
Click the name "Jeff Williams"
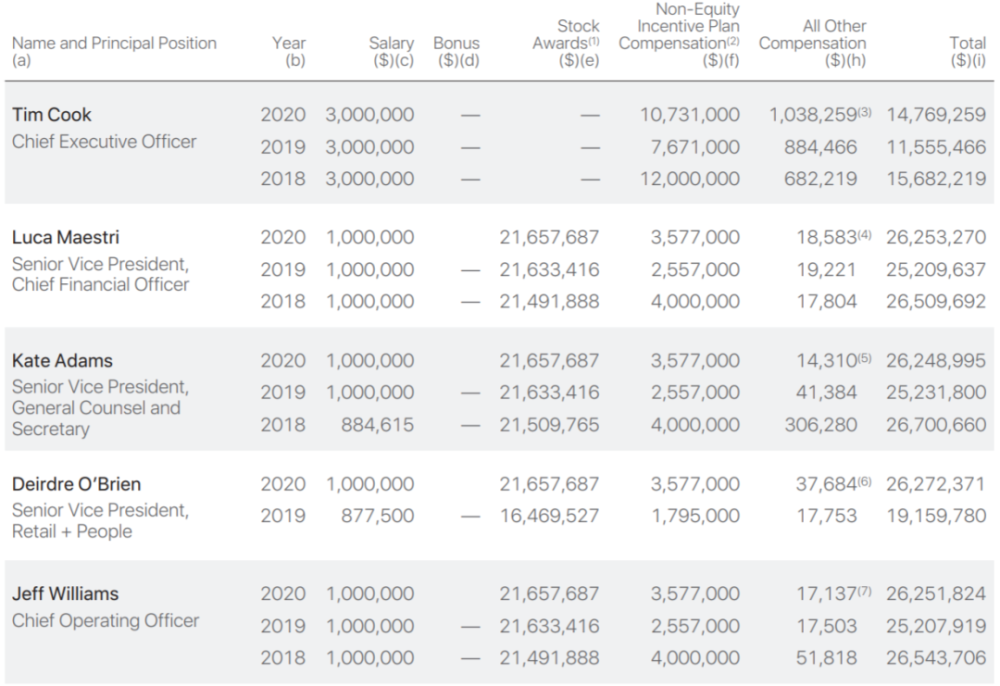pos(65,594)
